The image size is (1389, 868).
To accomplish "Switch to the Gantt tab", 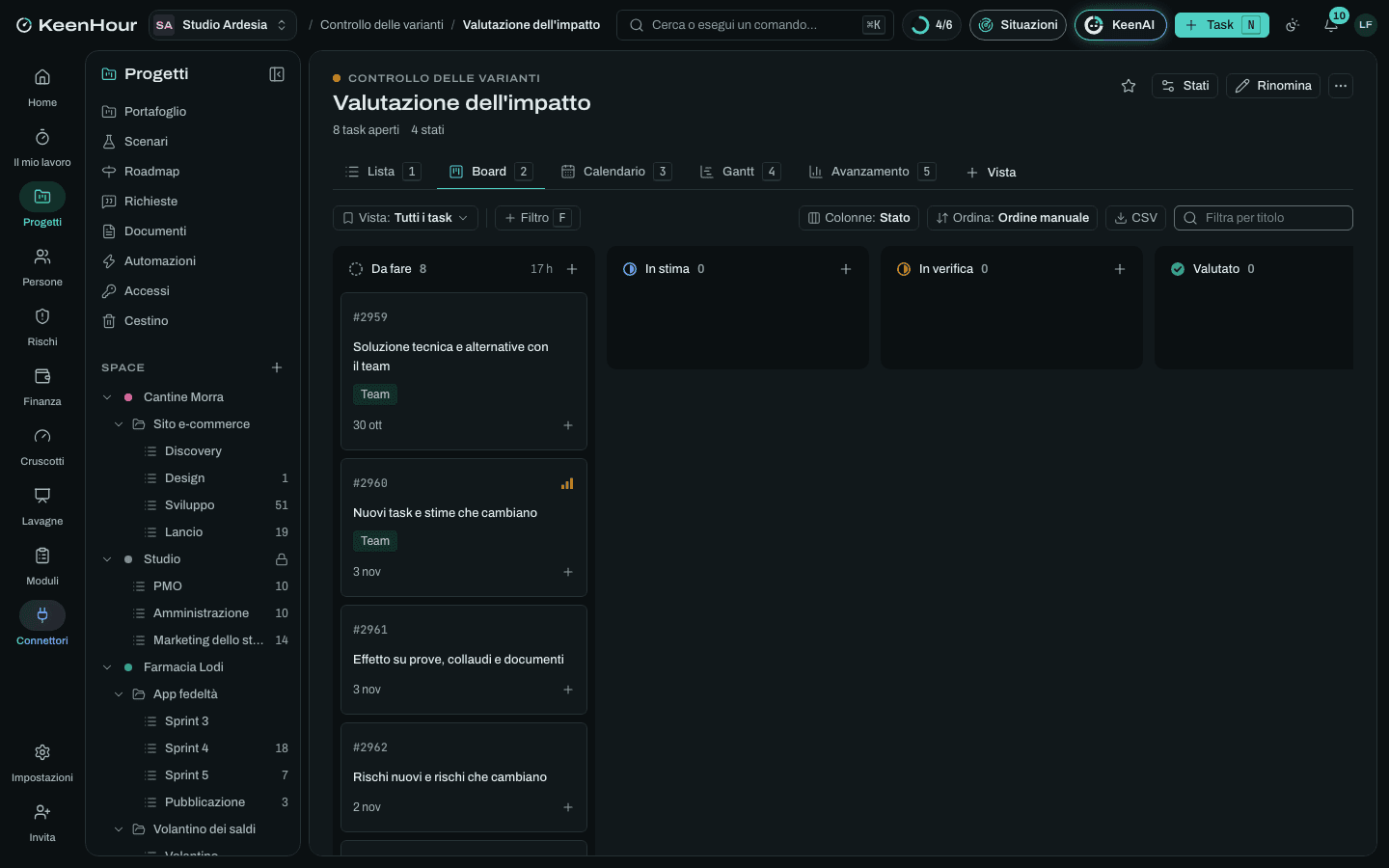I will click(739, 172).
